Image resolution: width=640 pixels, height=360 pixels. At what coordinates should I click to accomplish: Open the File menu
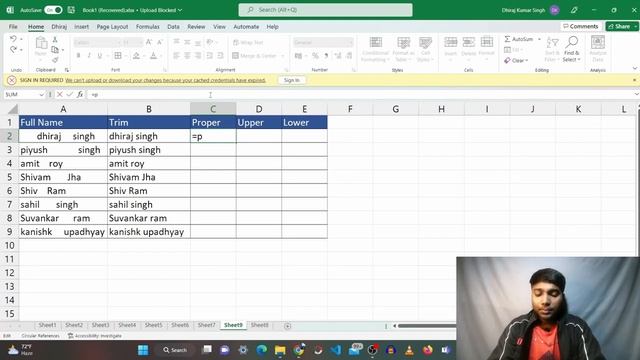coord(13,27)
